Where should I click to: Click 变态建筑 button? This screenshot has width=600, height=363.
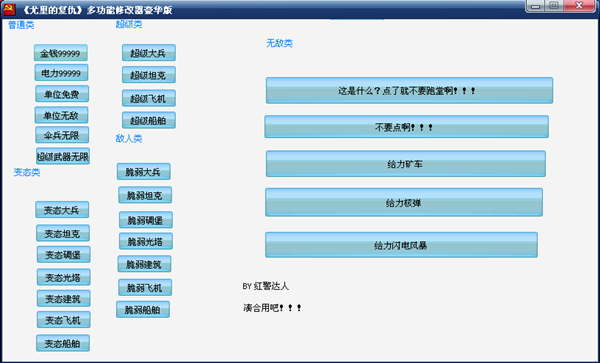[x=64, y=298]
